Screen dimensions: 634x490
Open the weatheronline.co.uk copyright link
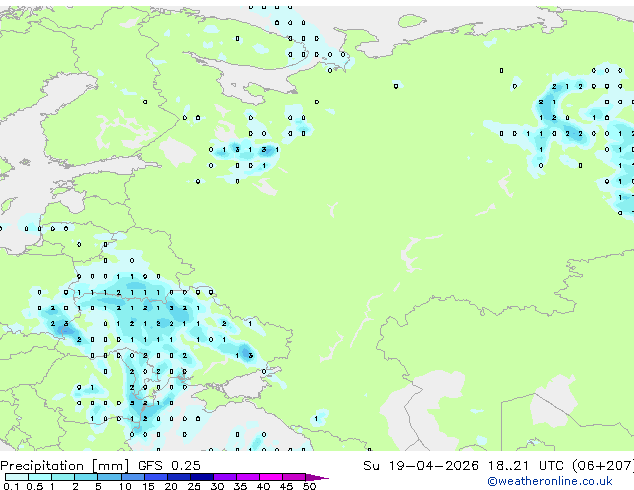pyautogui.click(x=550, y=481)
